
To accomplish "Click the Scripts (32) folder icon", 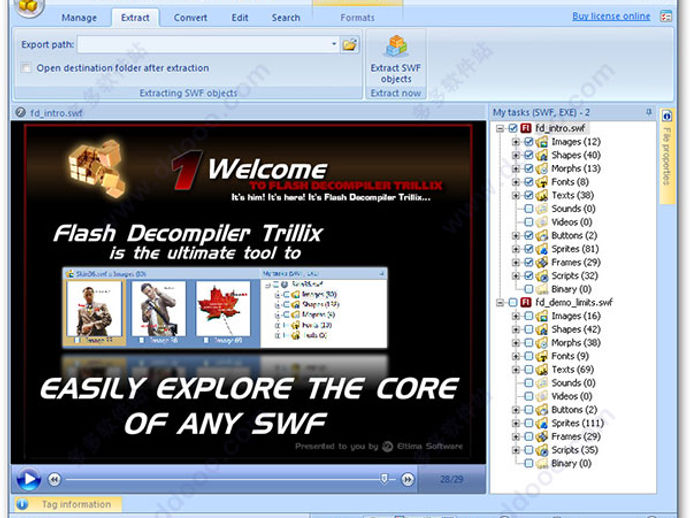I will pos(542,276).
